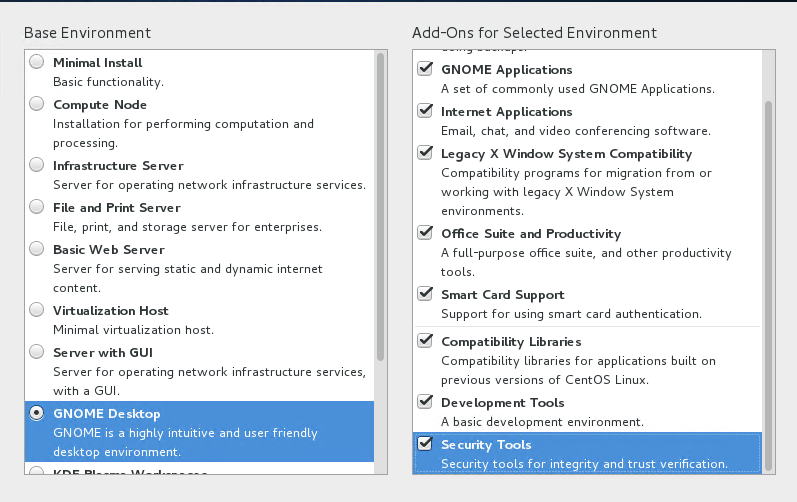Click 'Security tools for integrity and trust verification.'

[x=585, y=464]
